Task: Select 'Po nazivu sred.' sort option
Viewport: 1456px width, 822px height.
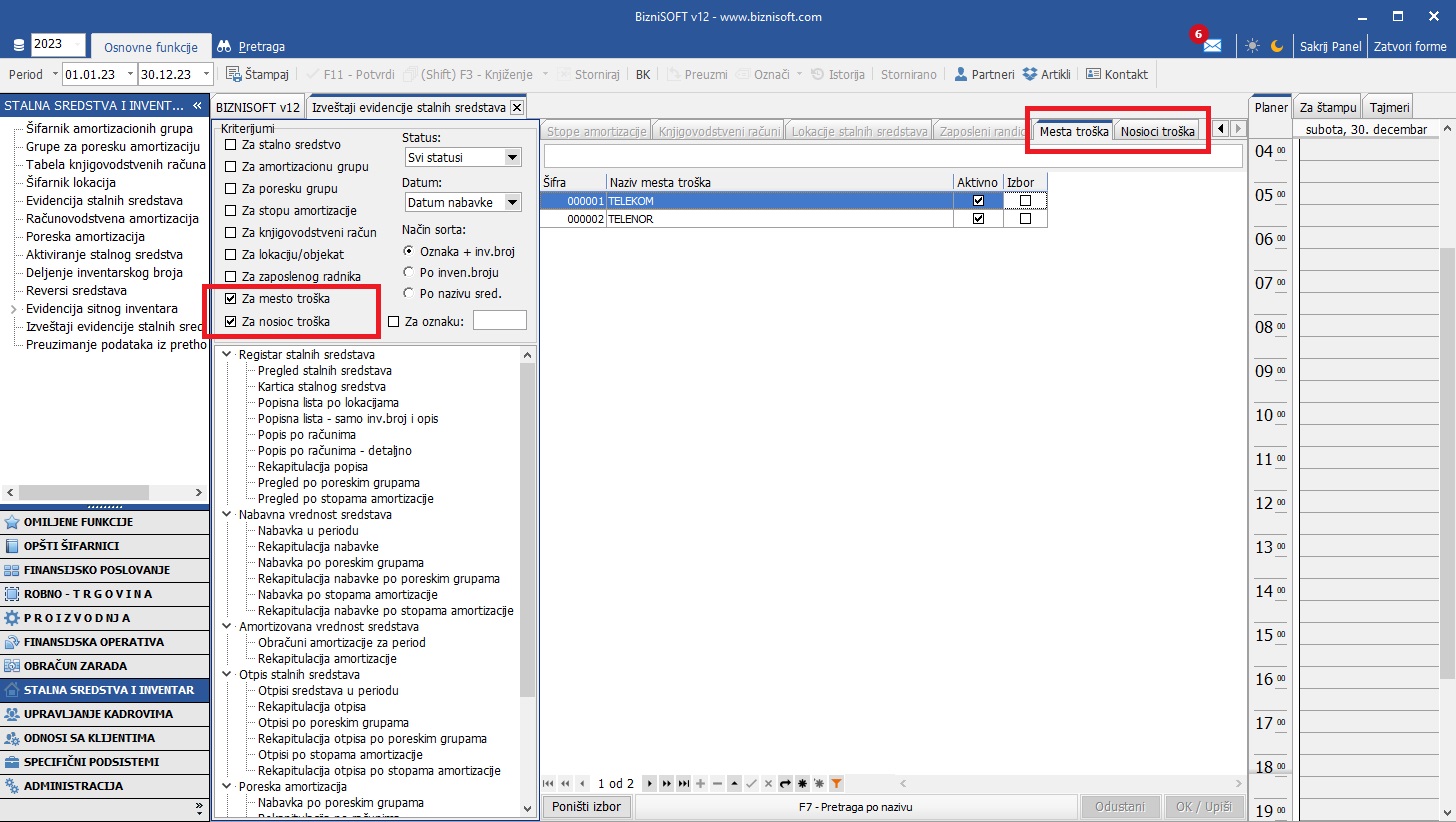Action: click(x=408, y=293)
